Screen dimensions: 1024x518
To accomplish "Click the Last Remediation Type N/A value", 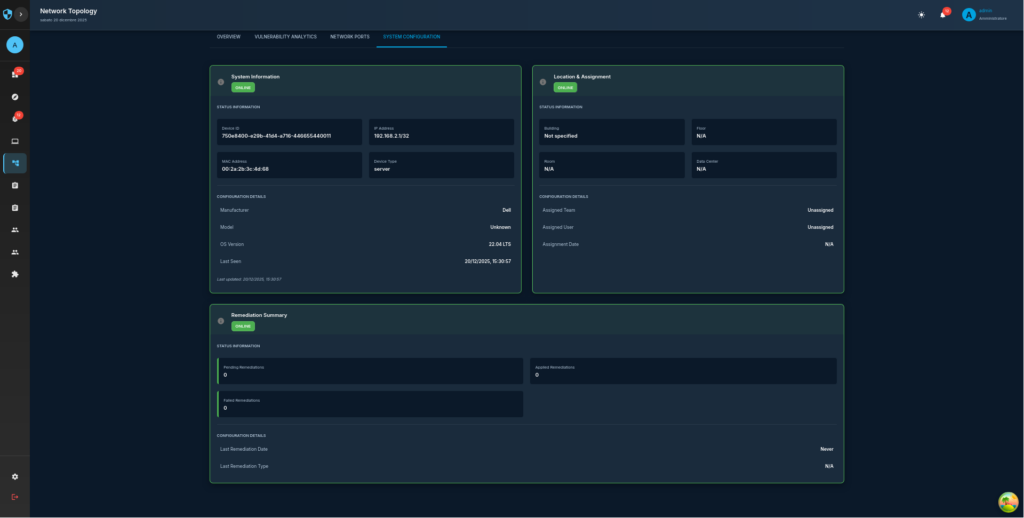I will (829, 466).
